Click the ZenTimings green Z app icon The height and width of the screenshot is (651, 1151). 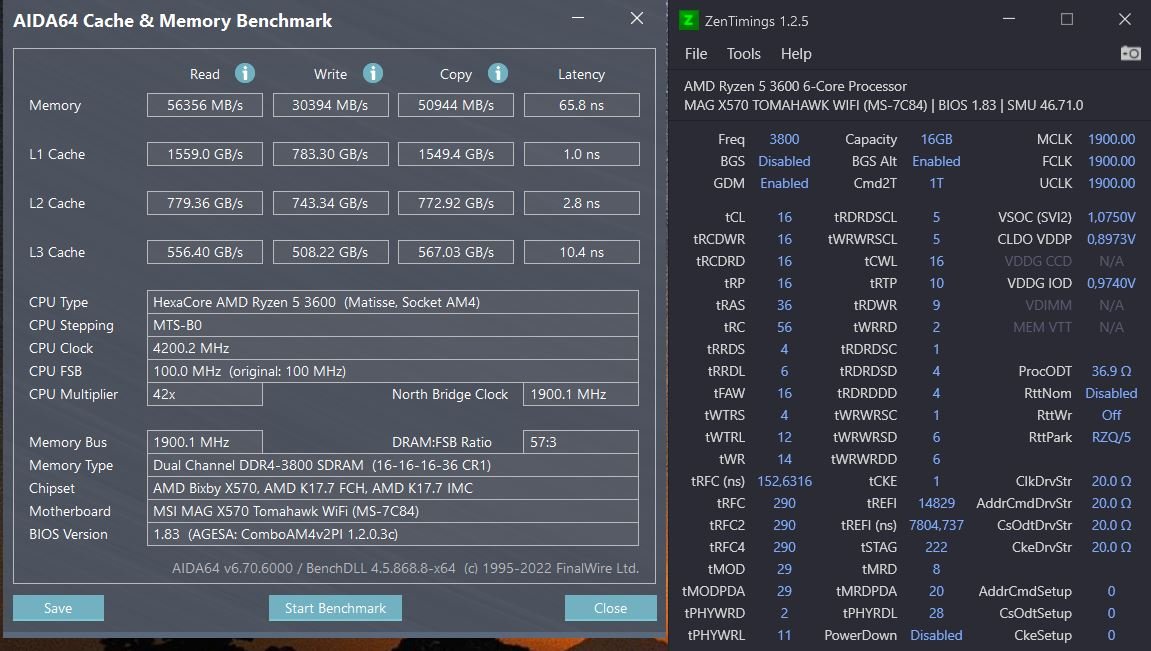[x=688, y=21]
